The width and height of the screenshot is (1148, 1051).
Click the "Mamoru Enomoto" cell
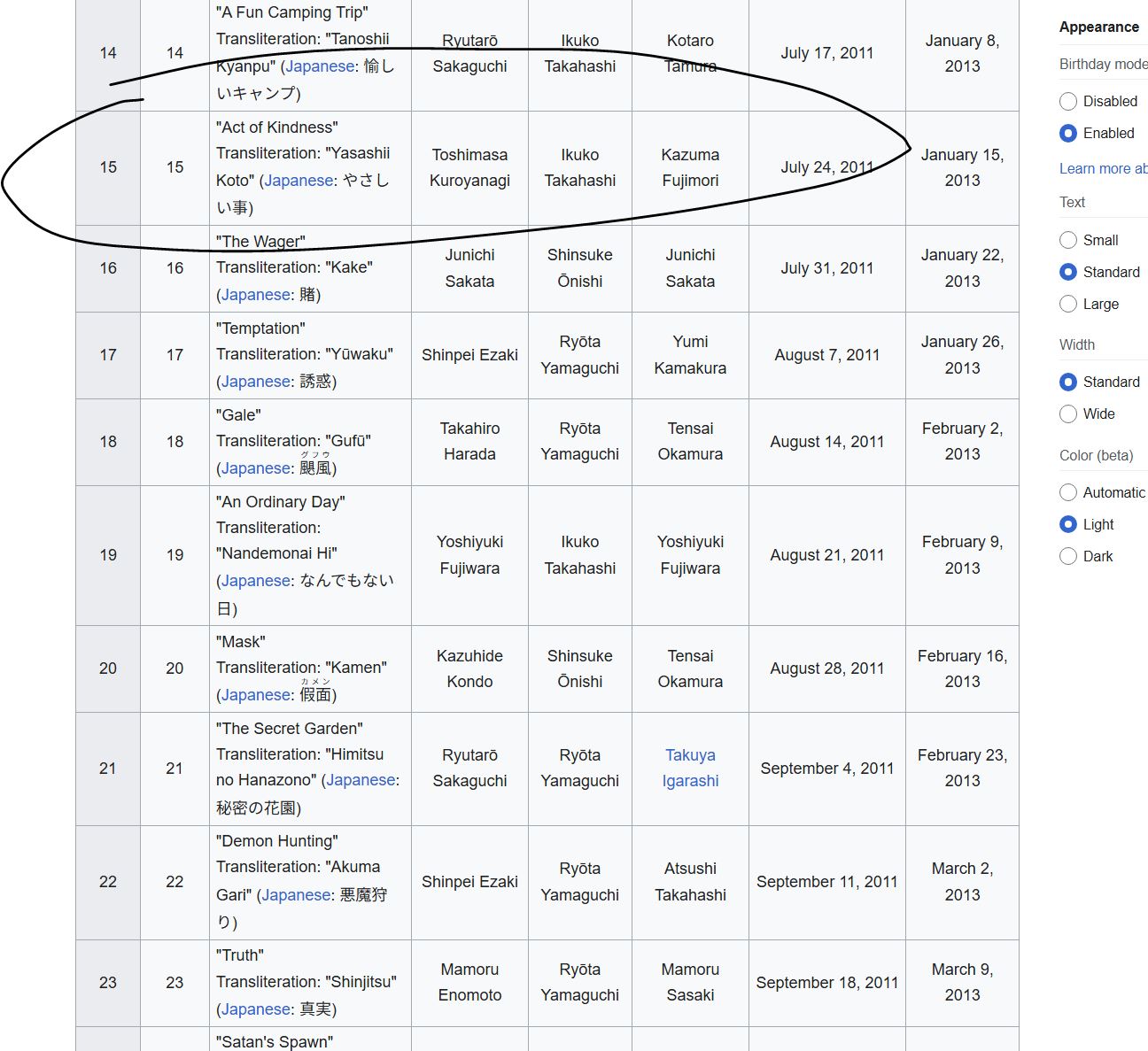[469, 983]
